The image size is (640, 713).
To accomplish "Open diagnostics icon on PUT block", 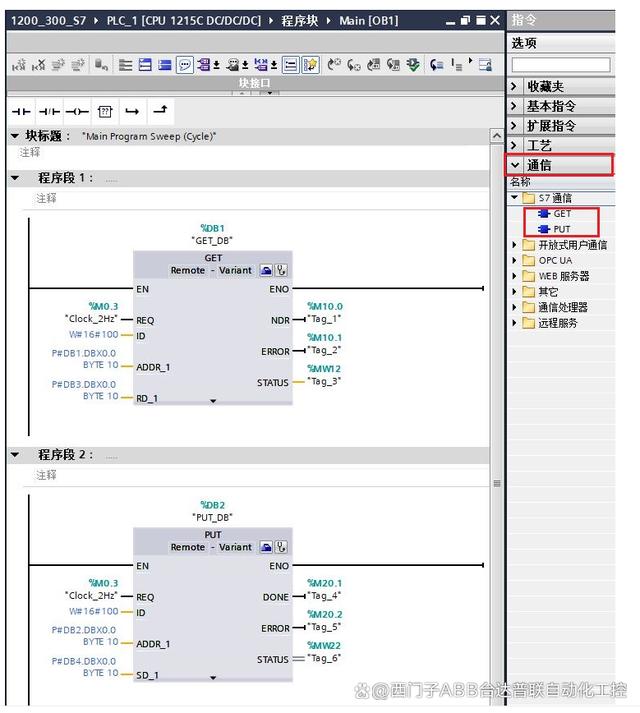I will click(282, 547).
